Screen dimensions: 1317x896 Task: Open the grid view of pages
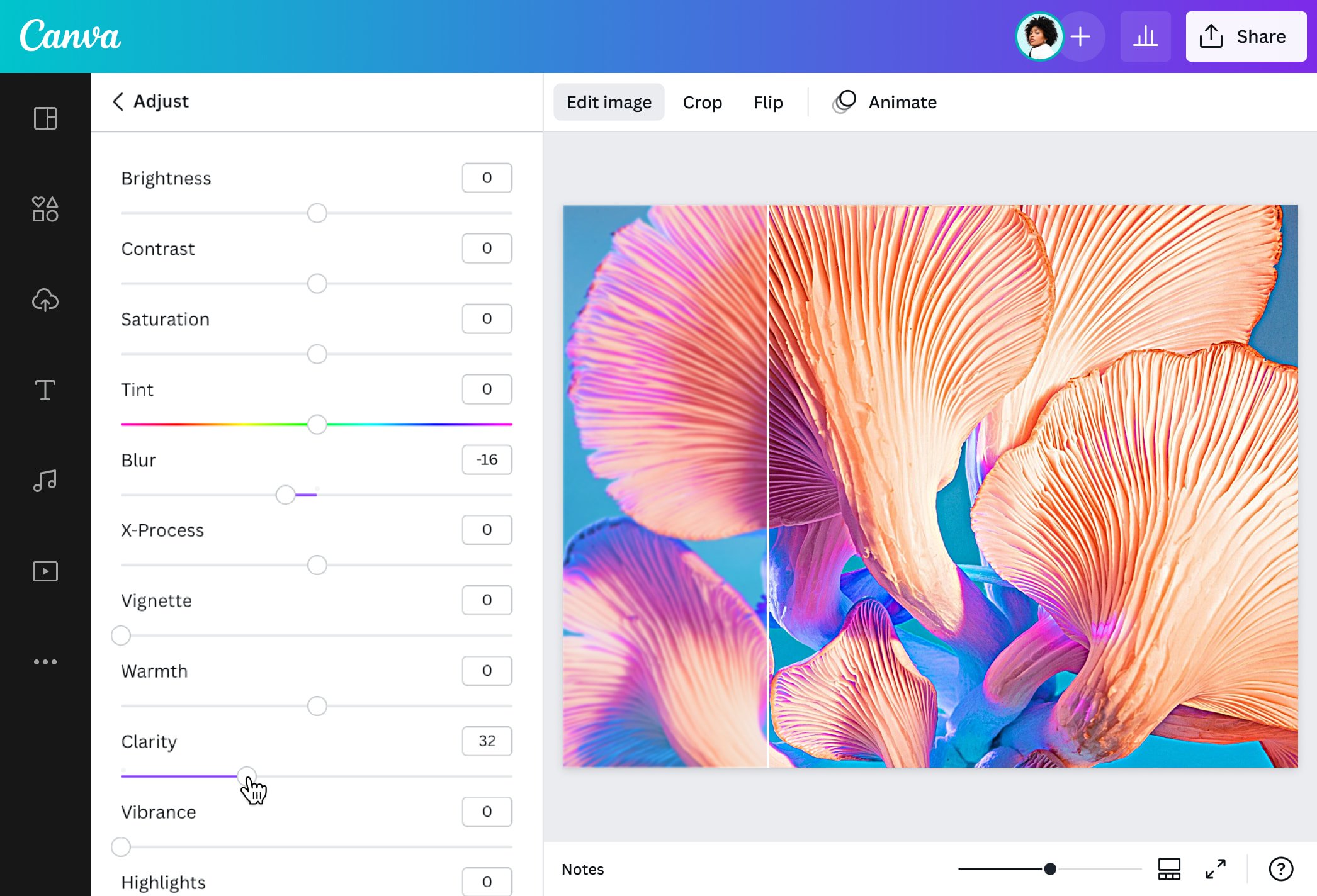click(x=1169, y=869)
